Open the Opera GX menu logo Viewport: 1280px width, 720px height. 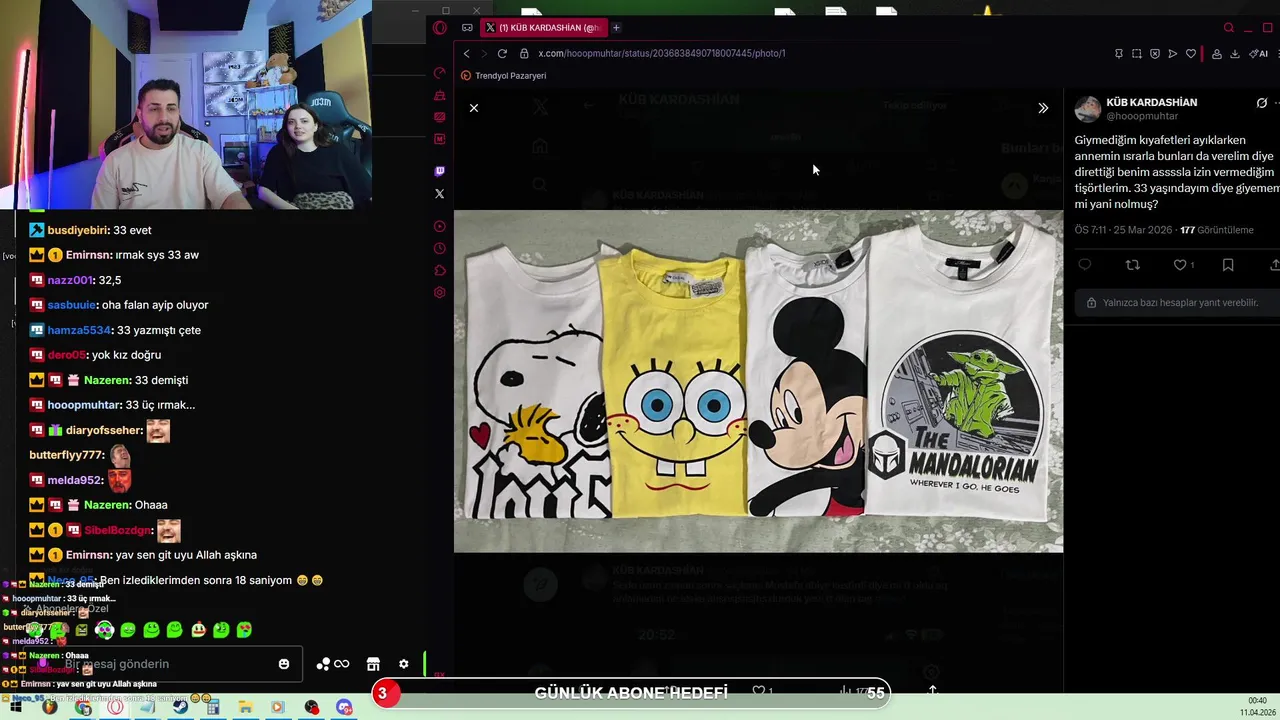click(440, 28)
